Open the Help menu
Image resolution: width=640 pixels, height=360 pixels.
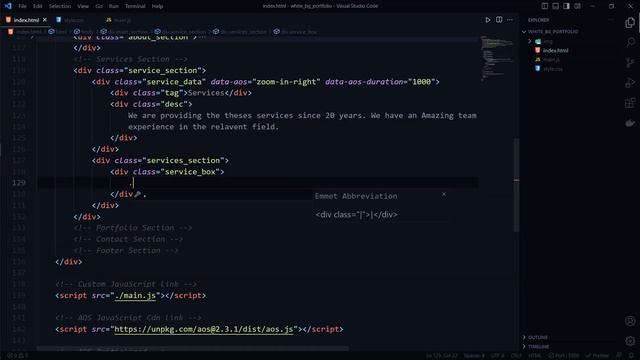pyautogui.click(x=157, y=6)
